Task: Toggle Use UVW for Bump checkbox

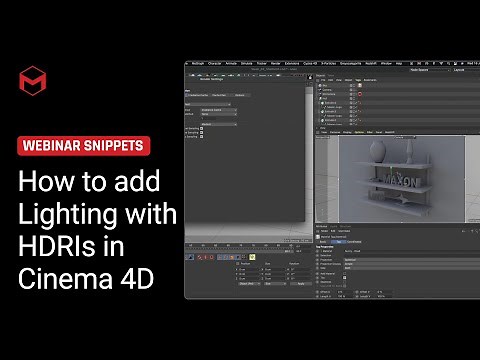Action: tap(345, 286)
